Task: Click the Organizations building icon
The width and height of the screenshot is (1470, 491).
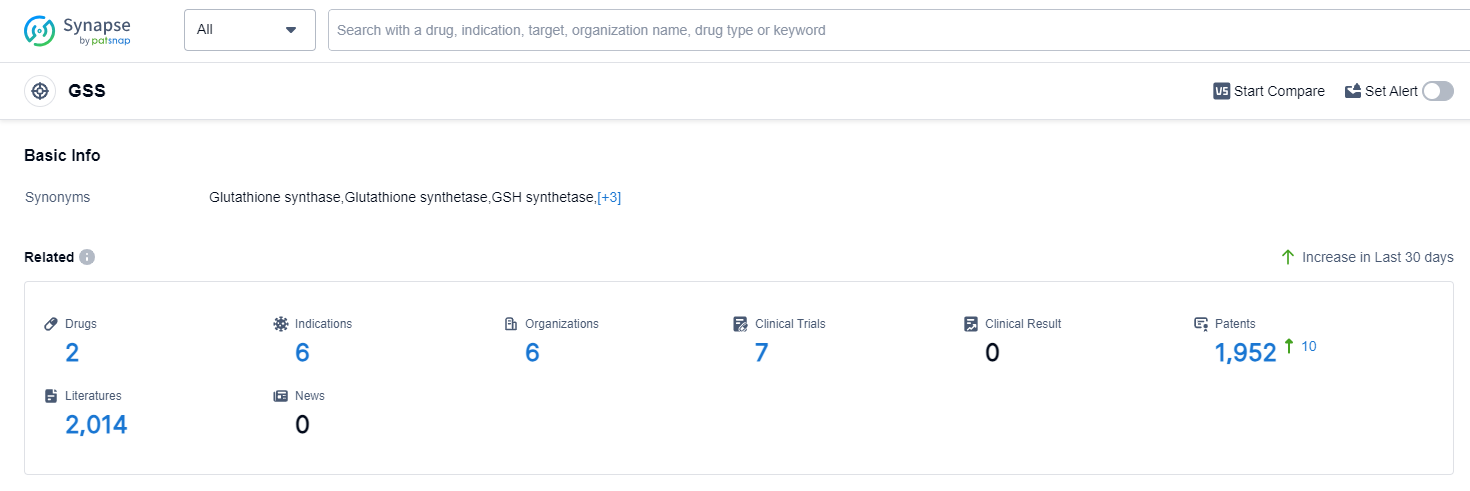Action: tap(511, 324)
